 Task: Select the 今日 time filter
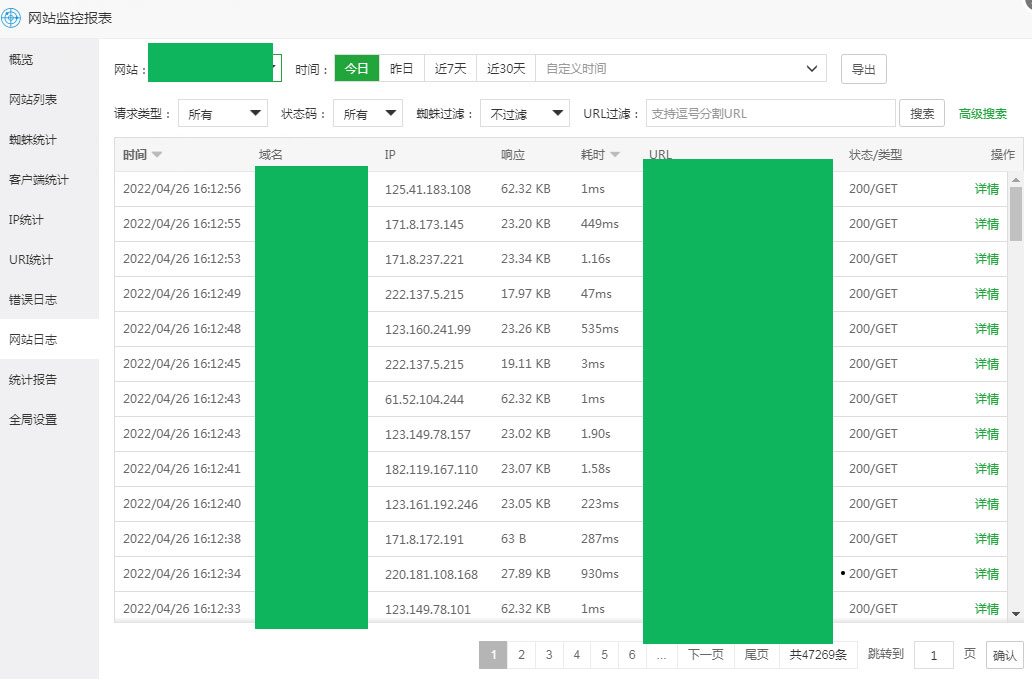point(357,68)
